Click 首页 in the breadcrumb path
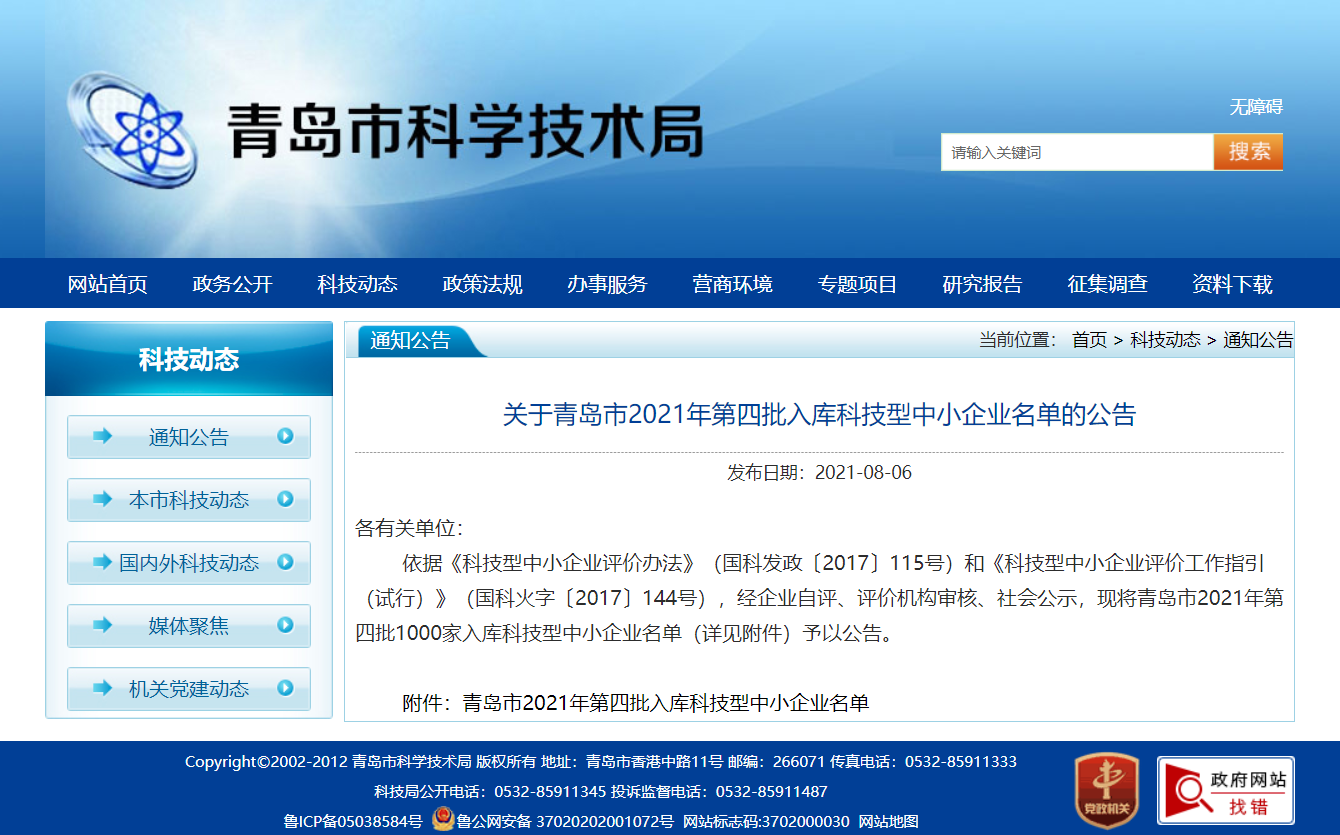Image resolution: width=1340 pixels, height=835 pixels. tap(1089, 340)
